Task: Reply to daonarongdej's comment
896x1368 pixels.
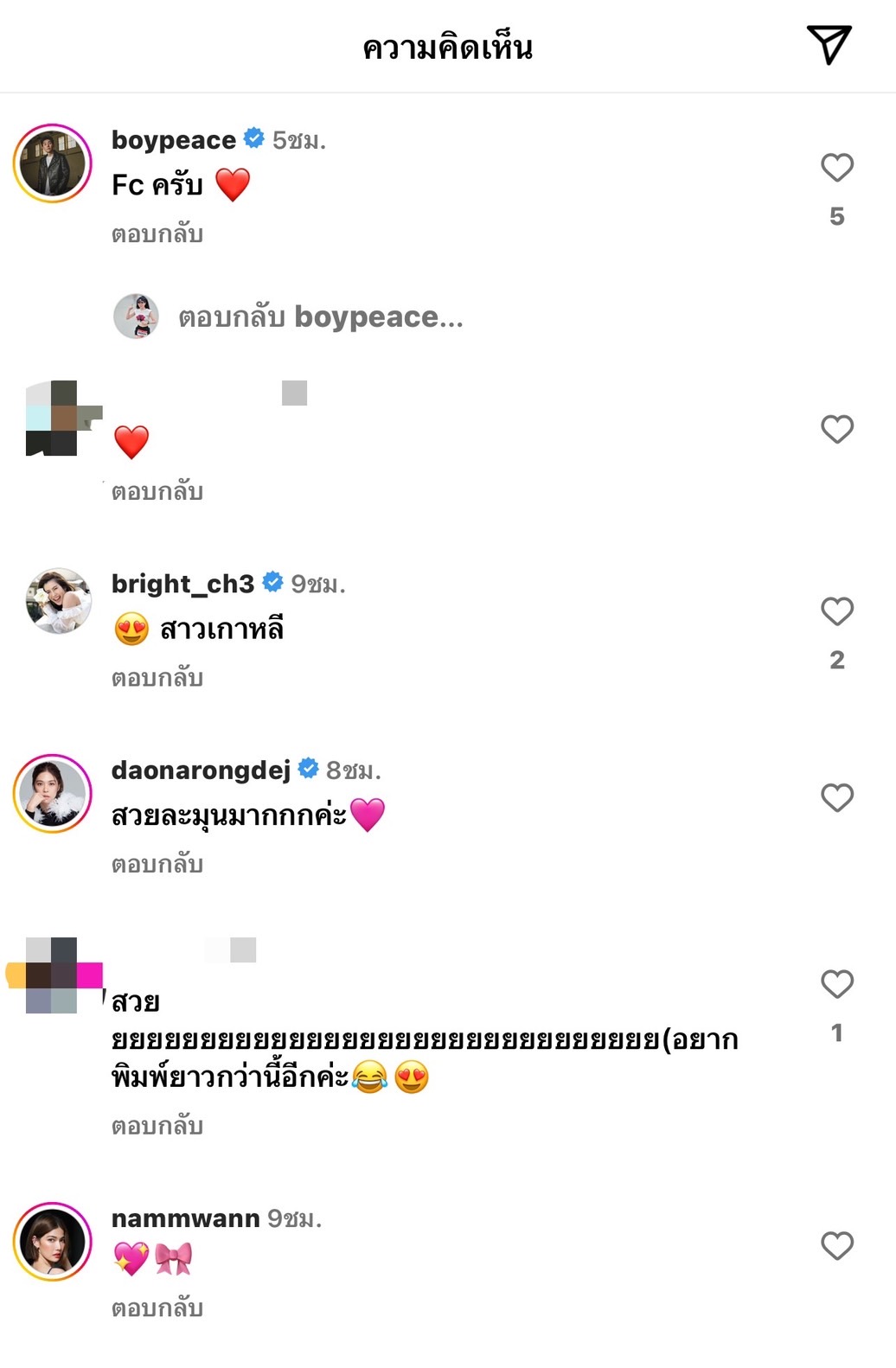Action: coord(157,864)
